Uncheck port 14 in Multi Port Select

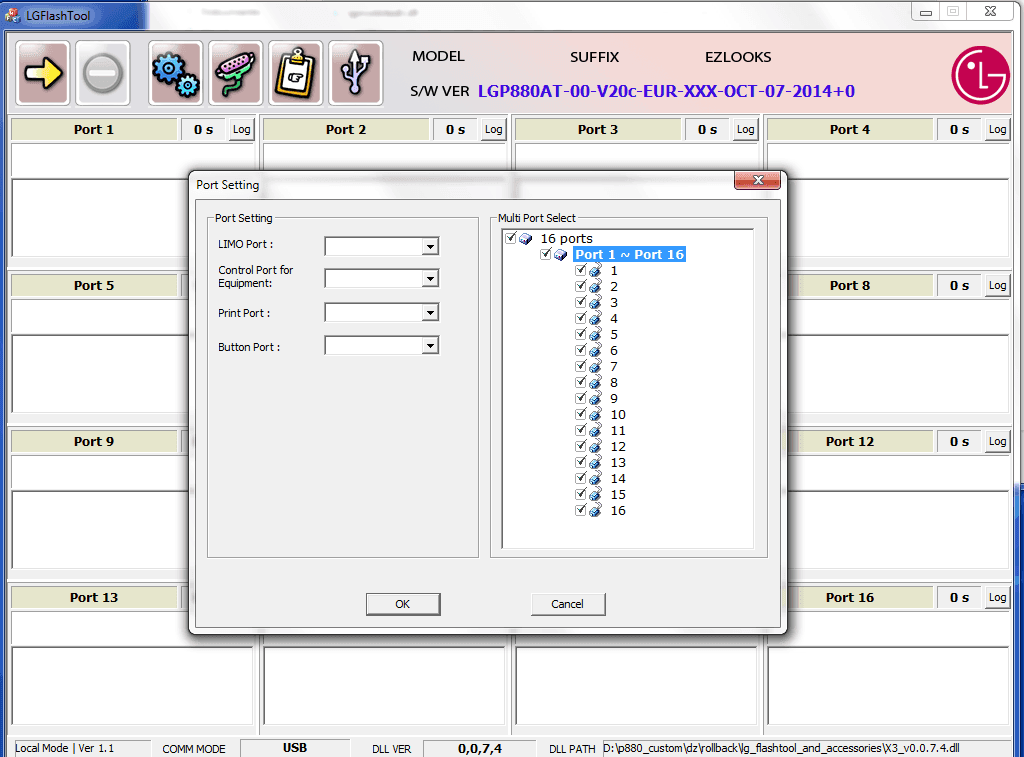[x=581, y=478]
